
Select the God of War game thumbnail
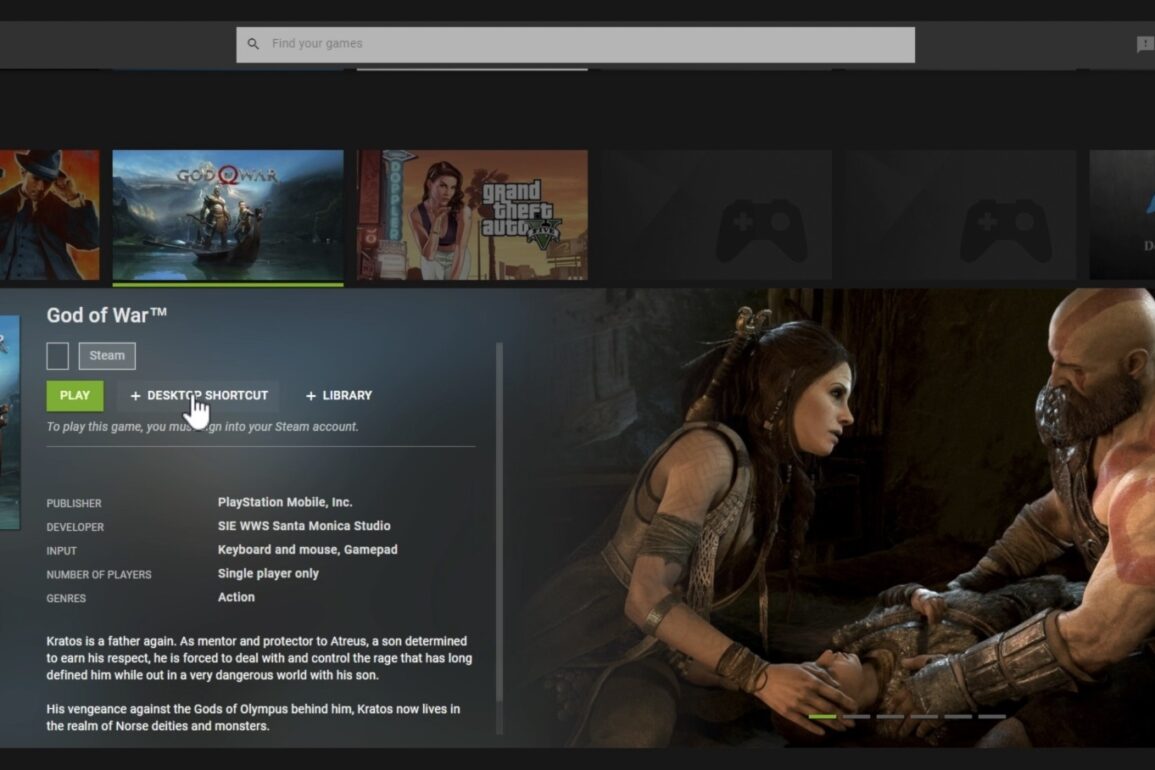click(228, 215)
